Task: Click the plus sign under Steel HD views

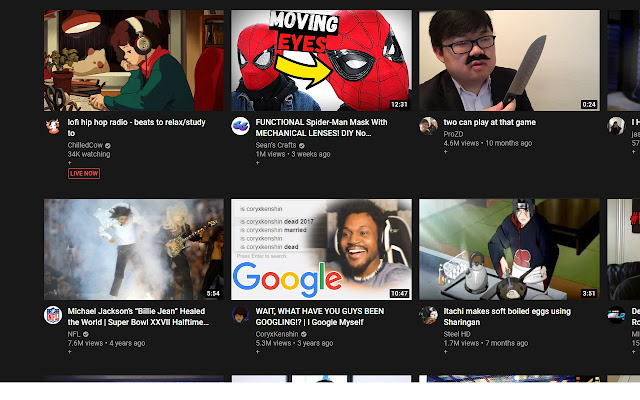Action: tap(445, 352)
